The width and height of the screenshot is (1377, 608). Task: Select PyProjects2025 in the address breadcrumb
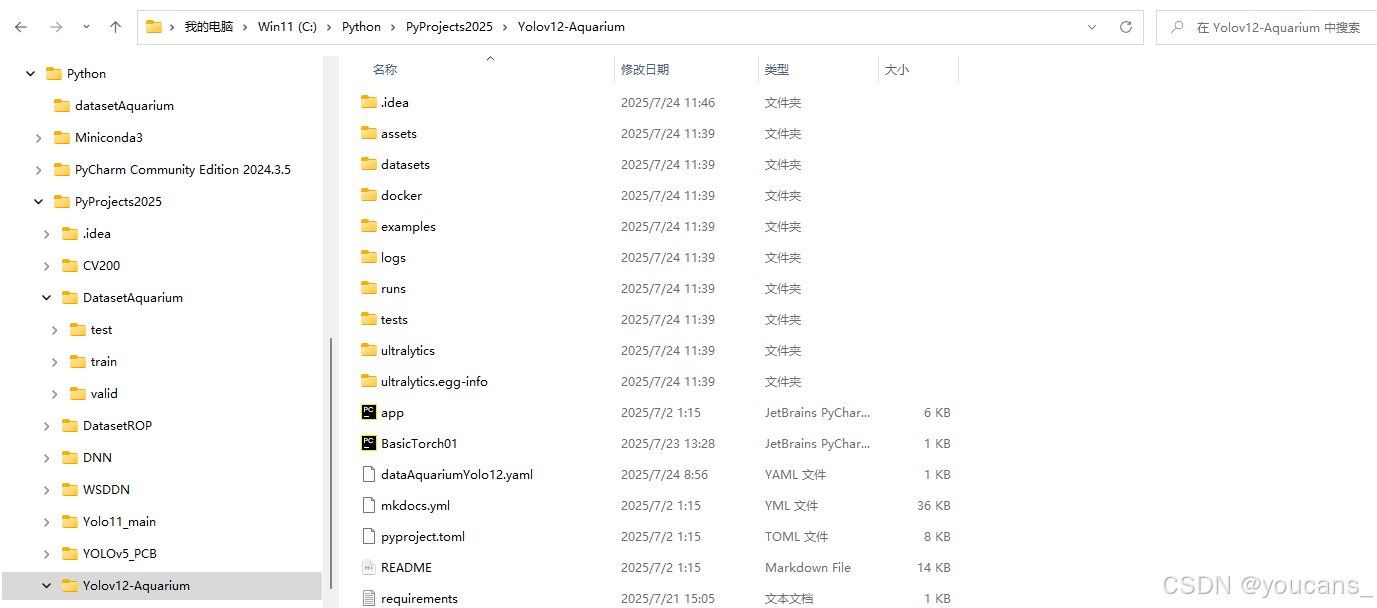click(x=449, y=27)
